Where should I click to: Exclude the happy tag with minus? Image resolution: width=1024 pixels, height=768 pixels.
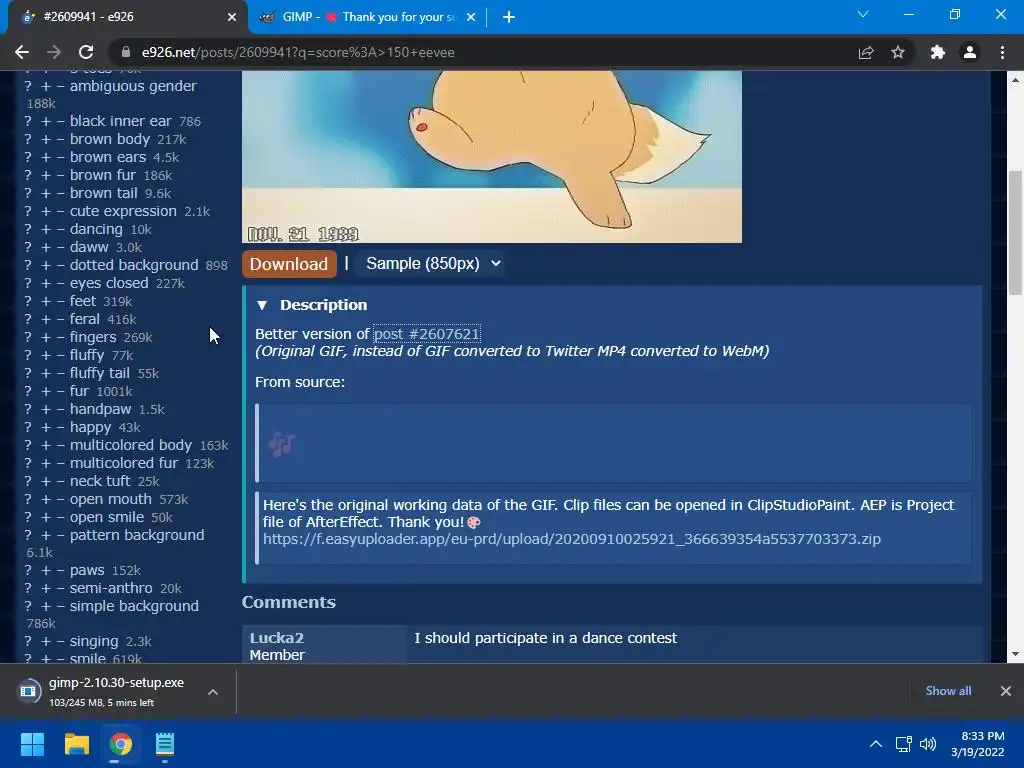click(x=60, y=427)
